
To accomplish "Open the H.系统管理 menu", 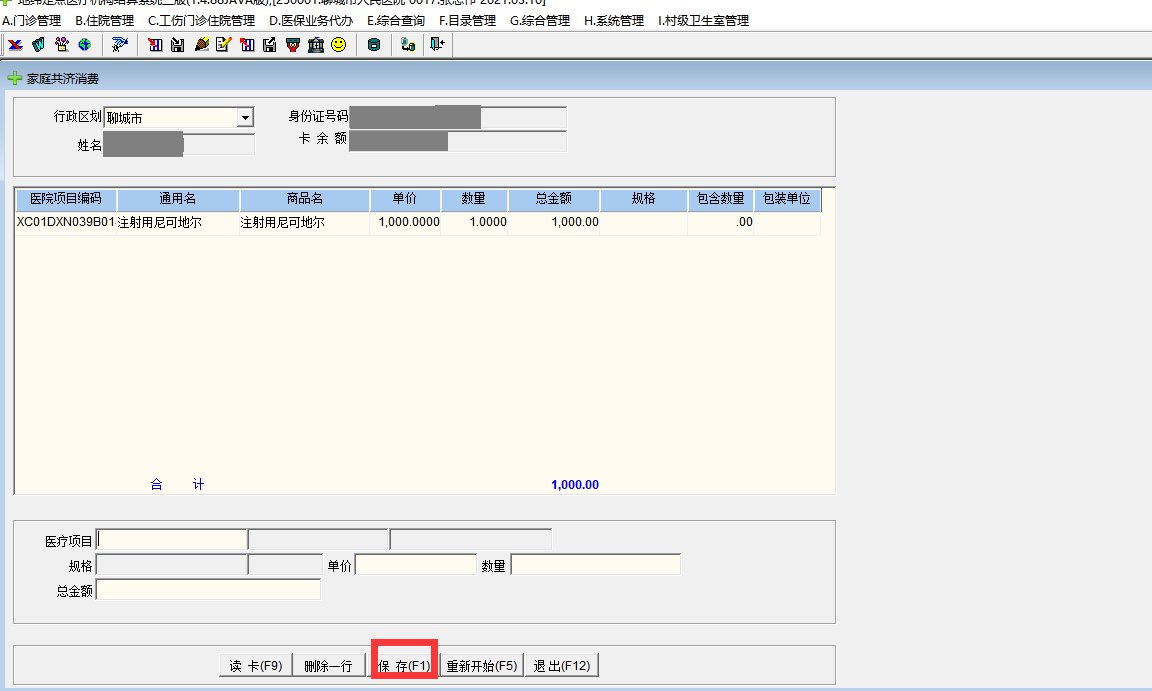I will (613, 21).
